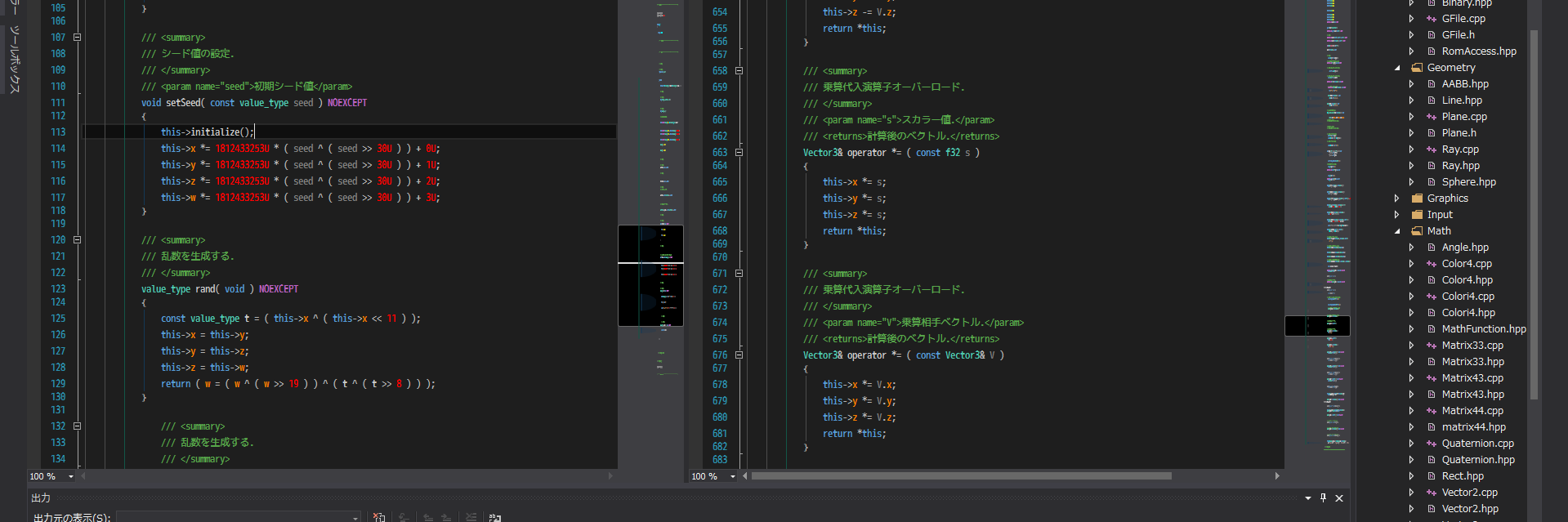Clear all output with the X-page icon

click(379, 517)
